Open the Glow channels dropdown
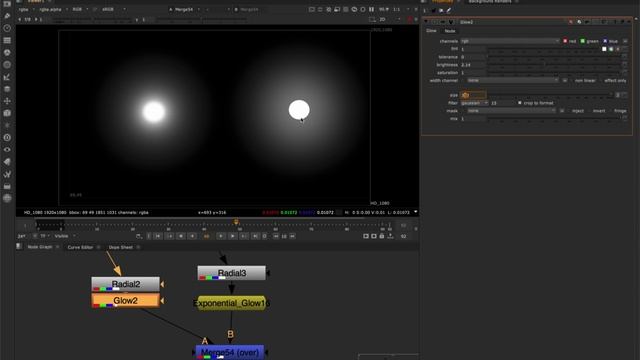The image size is (640, 360). [x=510, y=41]
